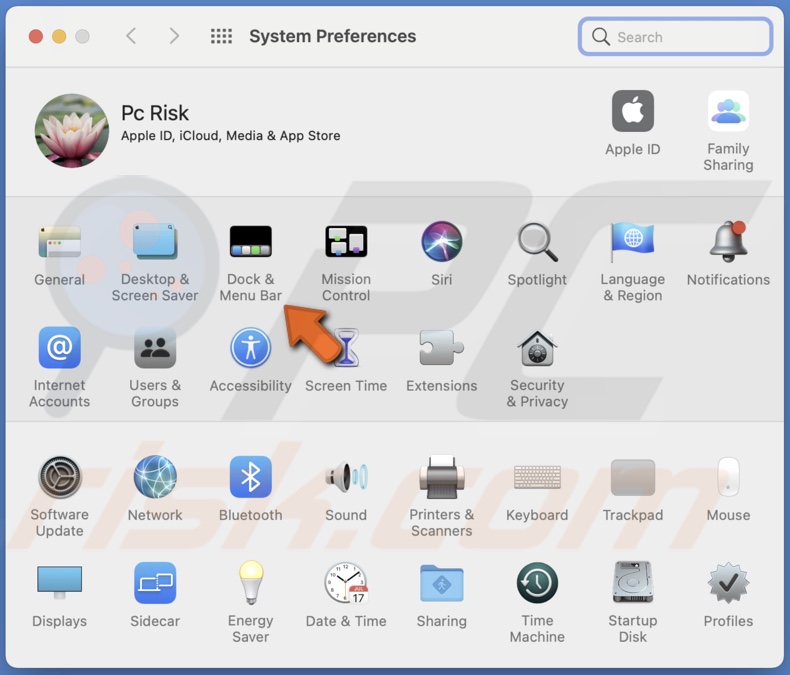
Task: Open Screen Time settings
Action: point(346,348)
